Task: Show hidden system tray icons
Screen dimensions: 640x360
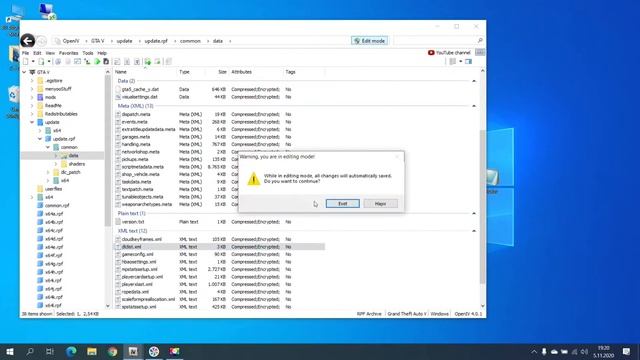Action: 534,351
